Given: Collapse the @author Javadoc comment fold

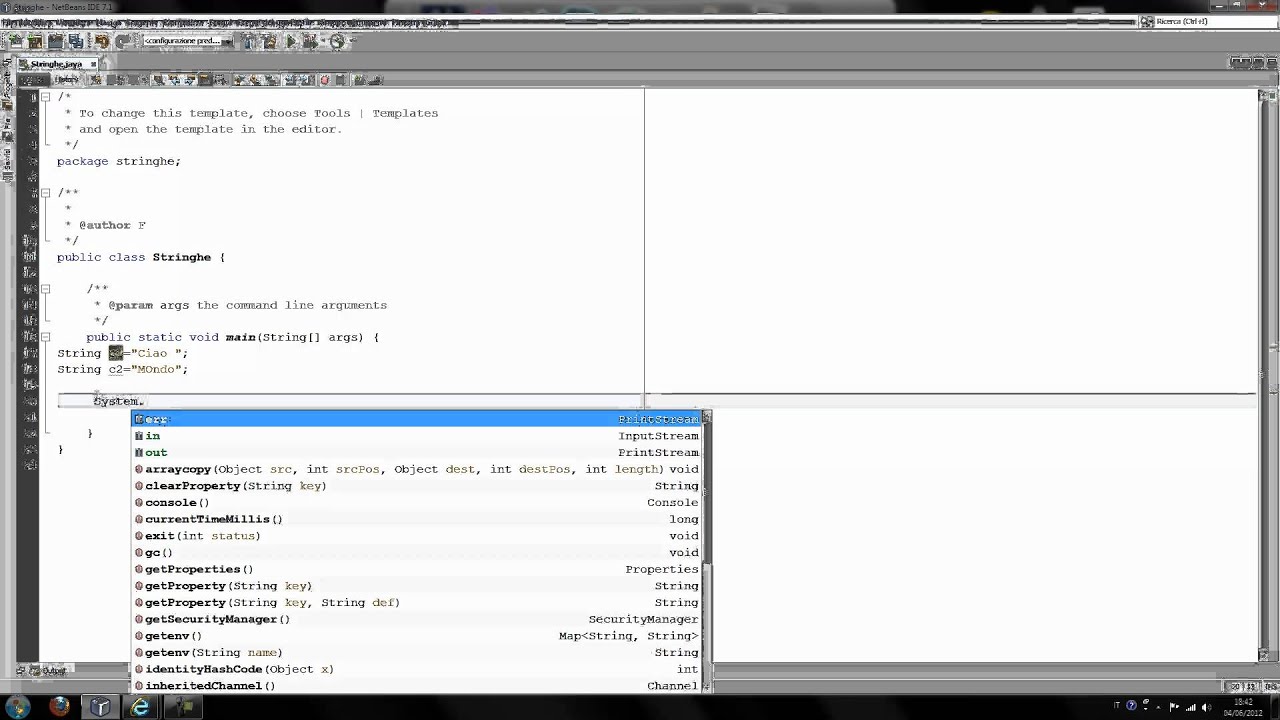Looking at the screenshot, I should click(x=45, y=193).
